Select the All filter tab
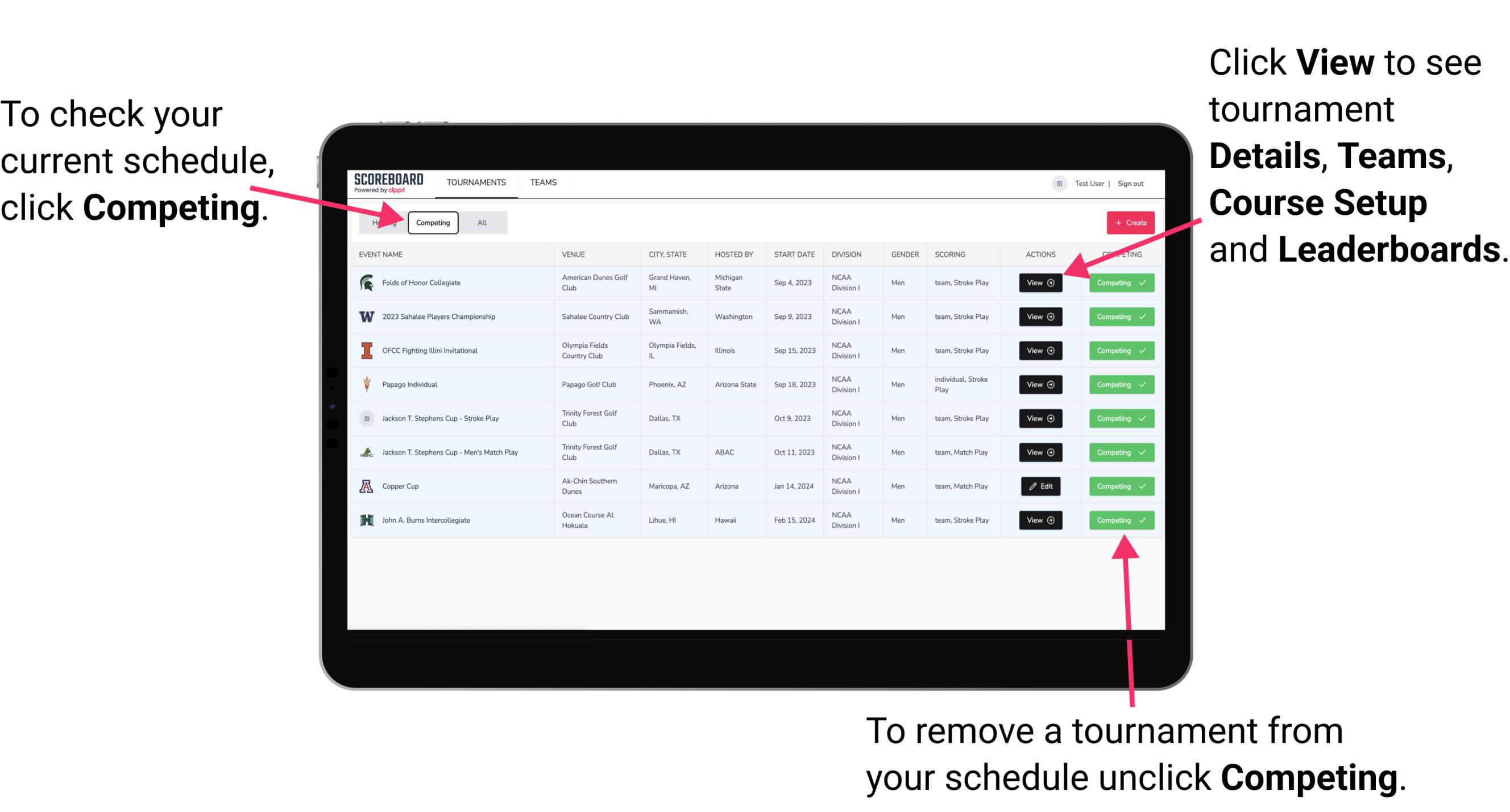This screenshot has width=1510, height=812. 480,222
